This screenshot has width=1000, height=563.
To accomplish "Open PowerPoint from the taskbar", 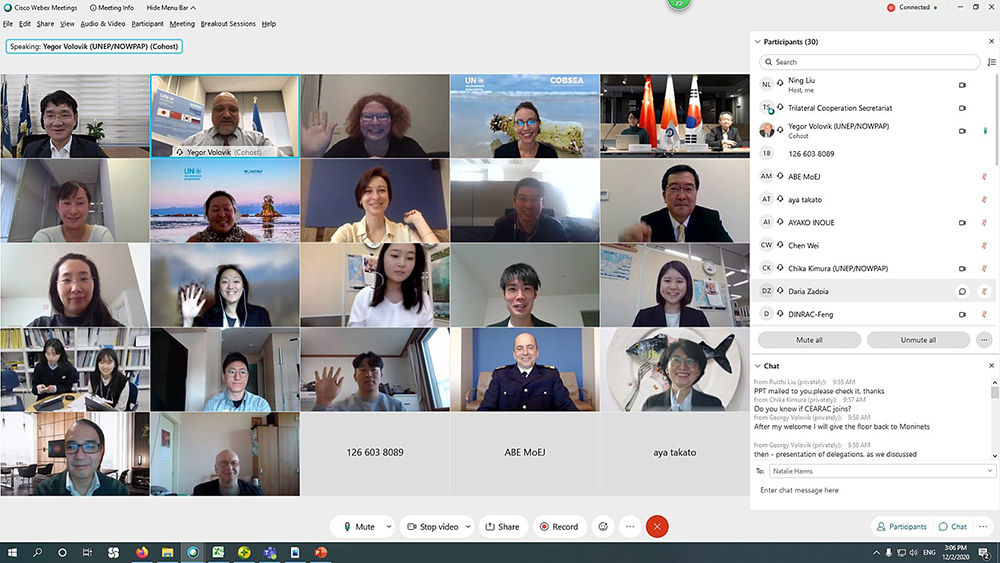I will click(x=321, y=552).
